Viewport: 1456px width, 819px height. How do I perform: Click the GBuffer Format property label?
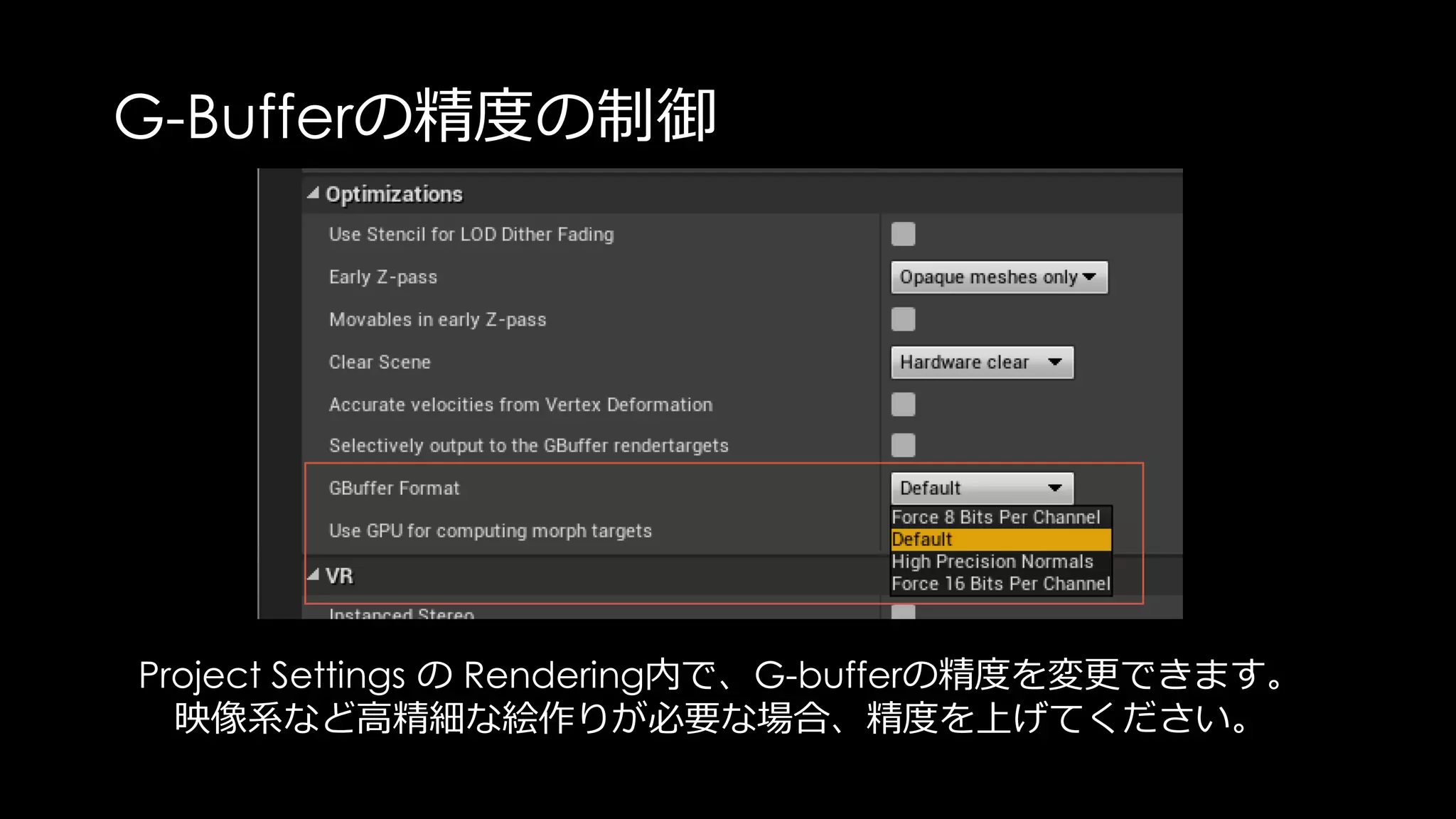(394, 488)
